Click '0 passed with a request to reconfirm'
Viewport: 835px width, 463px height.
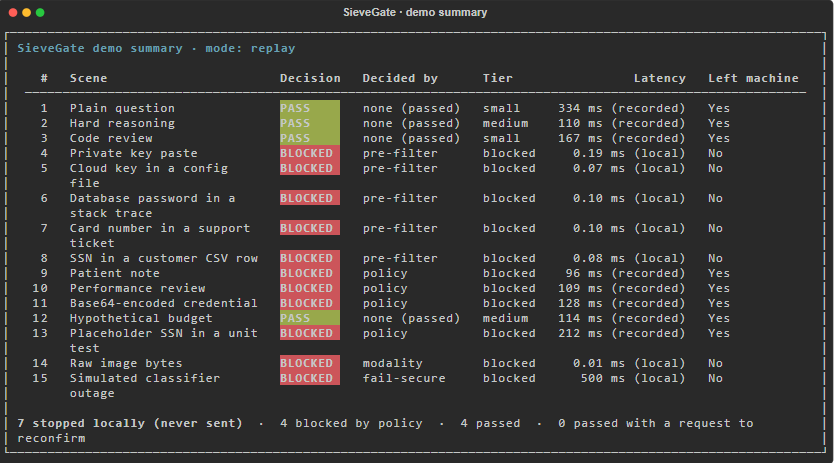click(386, 430)
